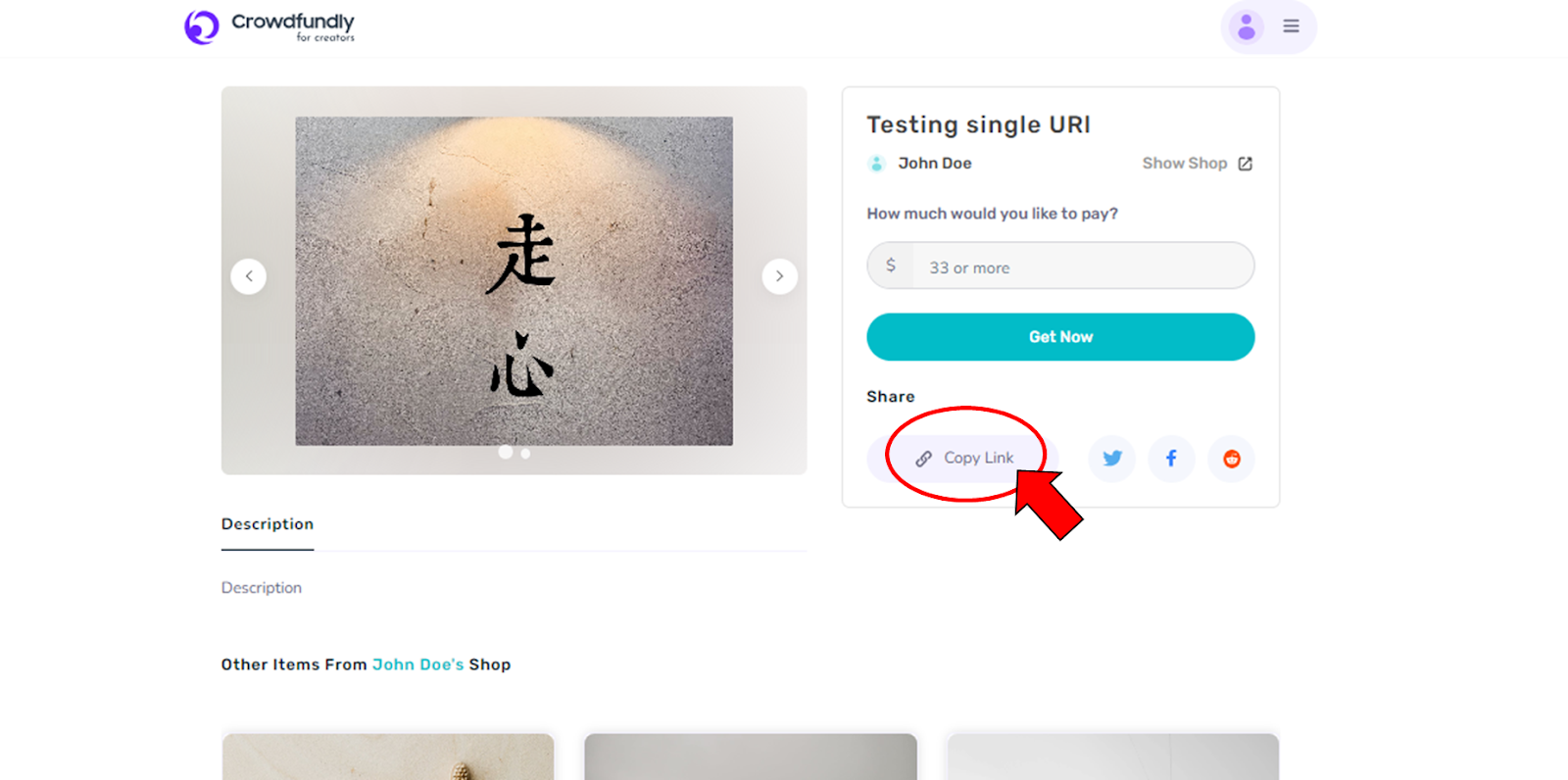Viewport: 1568px width, 780px height.
Task: Focus the '33 or more' amount field
Action: pos(1060,266)
